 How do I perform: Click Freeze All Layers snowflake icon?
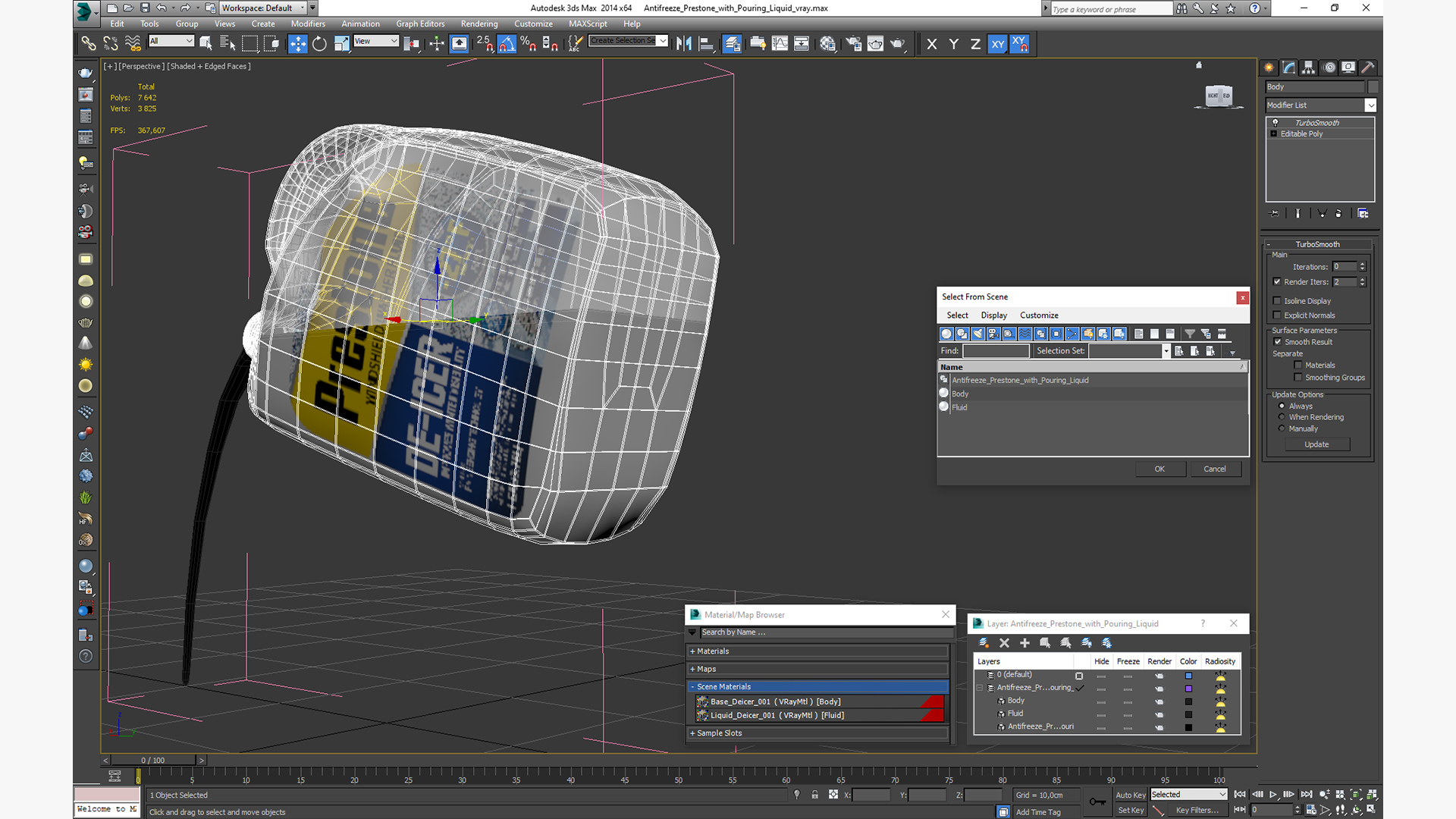pos(1106,643)
